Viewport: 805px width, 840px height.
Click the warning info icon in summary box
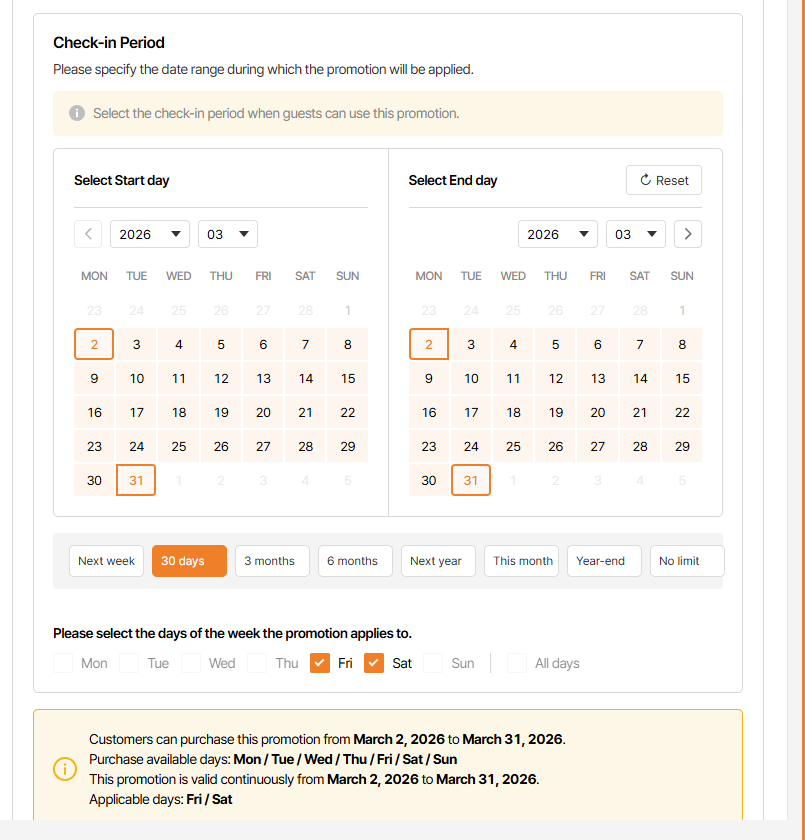click(64, 769)
